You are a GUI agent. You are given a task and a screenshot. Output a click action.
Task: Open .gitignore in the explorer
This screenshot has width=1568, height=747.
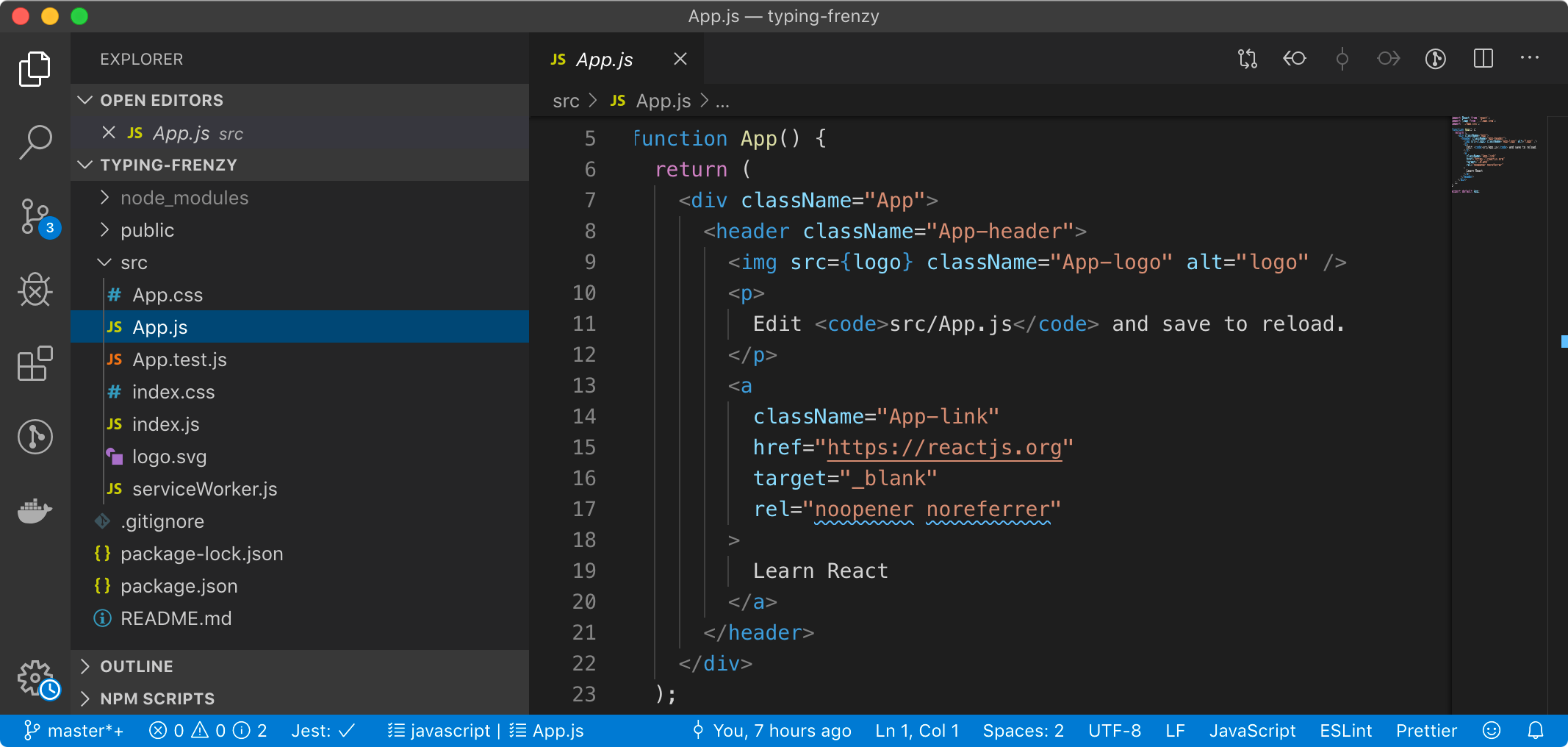(300, 521)
